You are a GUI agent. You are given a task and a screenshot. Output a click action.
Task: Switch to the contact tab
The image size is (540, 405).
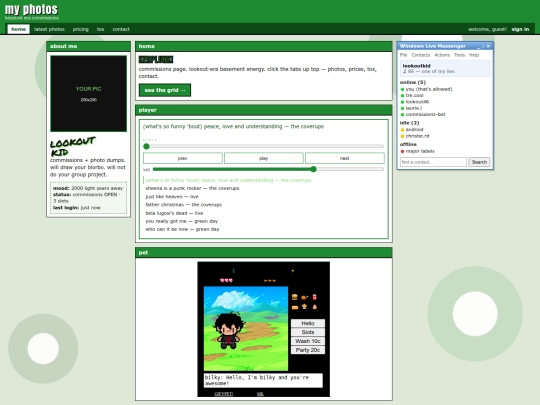[x=121, y=29]
